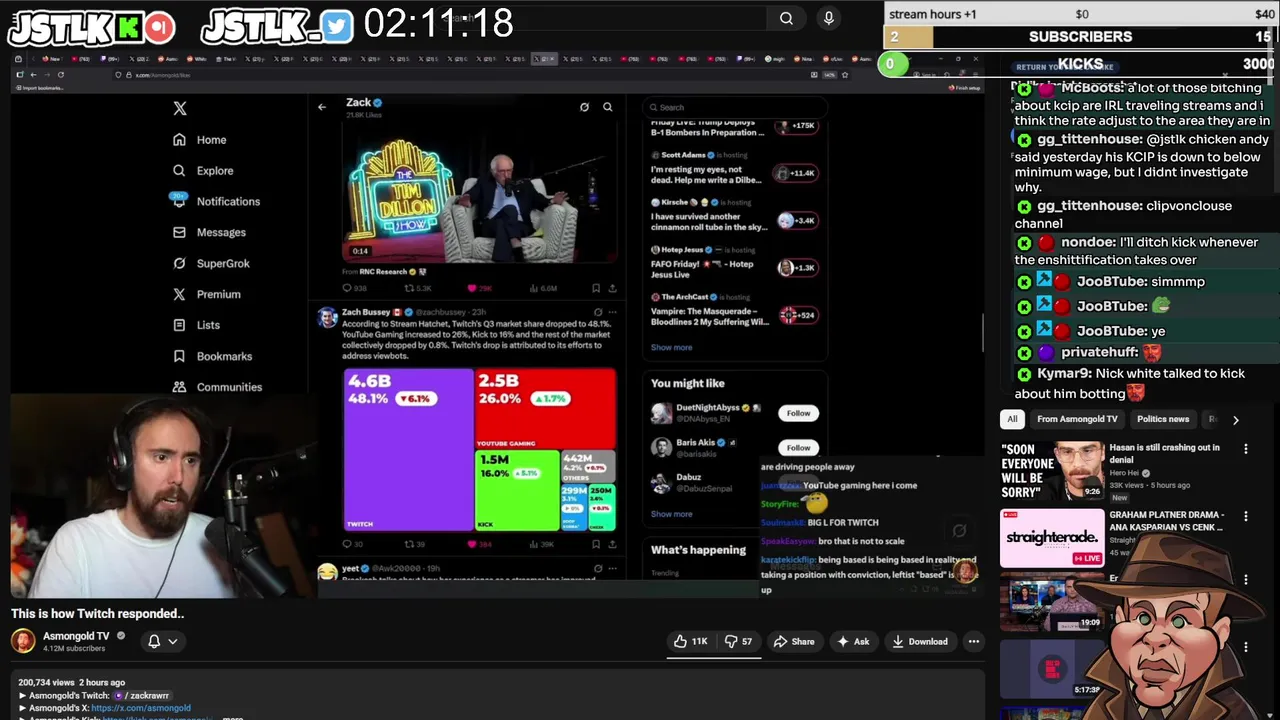1280x720 pixels.
Task: Play the Tim Dillon Show clip in the tweet
Action: 480,191
